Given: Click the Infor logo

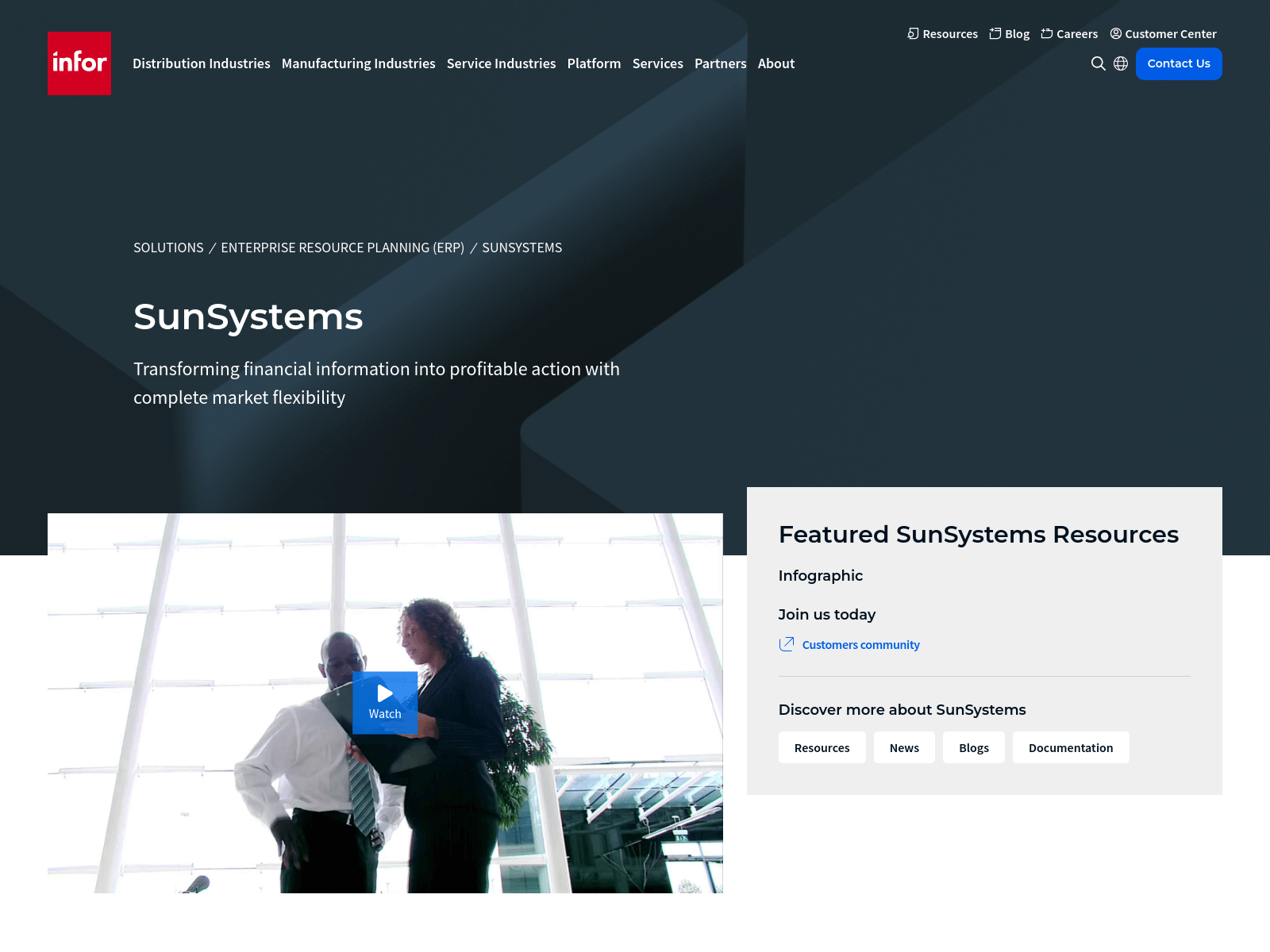Looking at the screenshot, I should [x=79, y=63].
